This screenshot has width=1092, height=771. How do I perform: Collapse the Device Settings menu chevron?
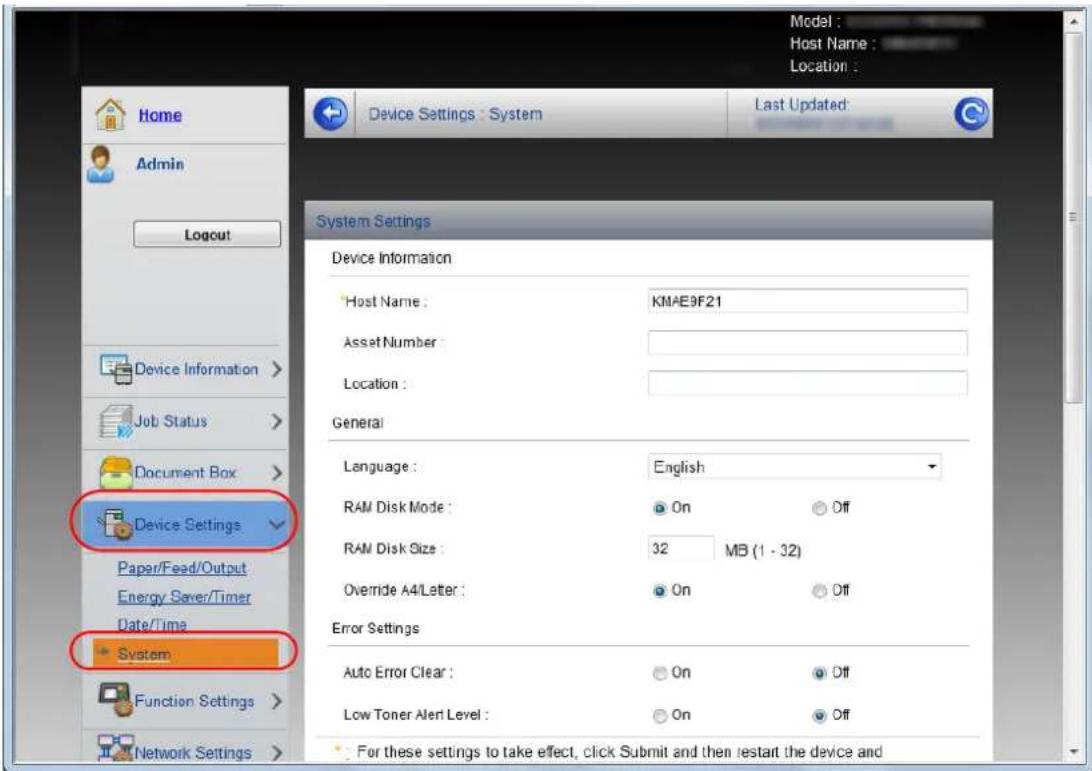click(277, 524)
